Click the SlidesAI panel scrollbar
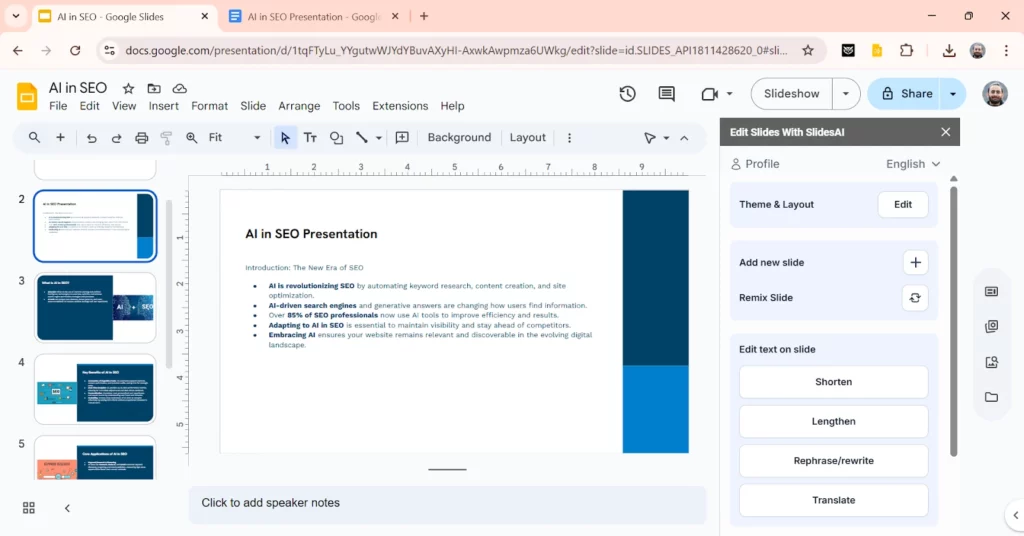The width and height of the screenshot is (1024, 536). point(953,320)
